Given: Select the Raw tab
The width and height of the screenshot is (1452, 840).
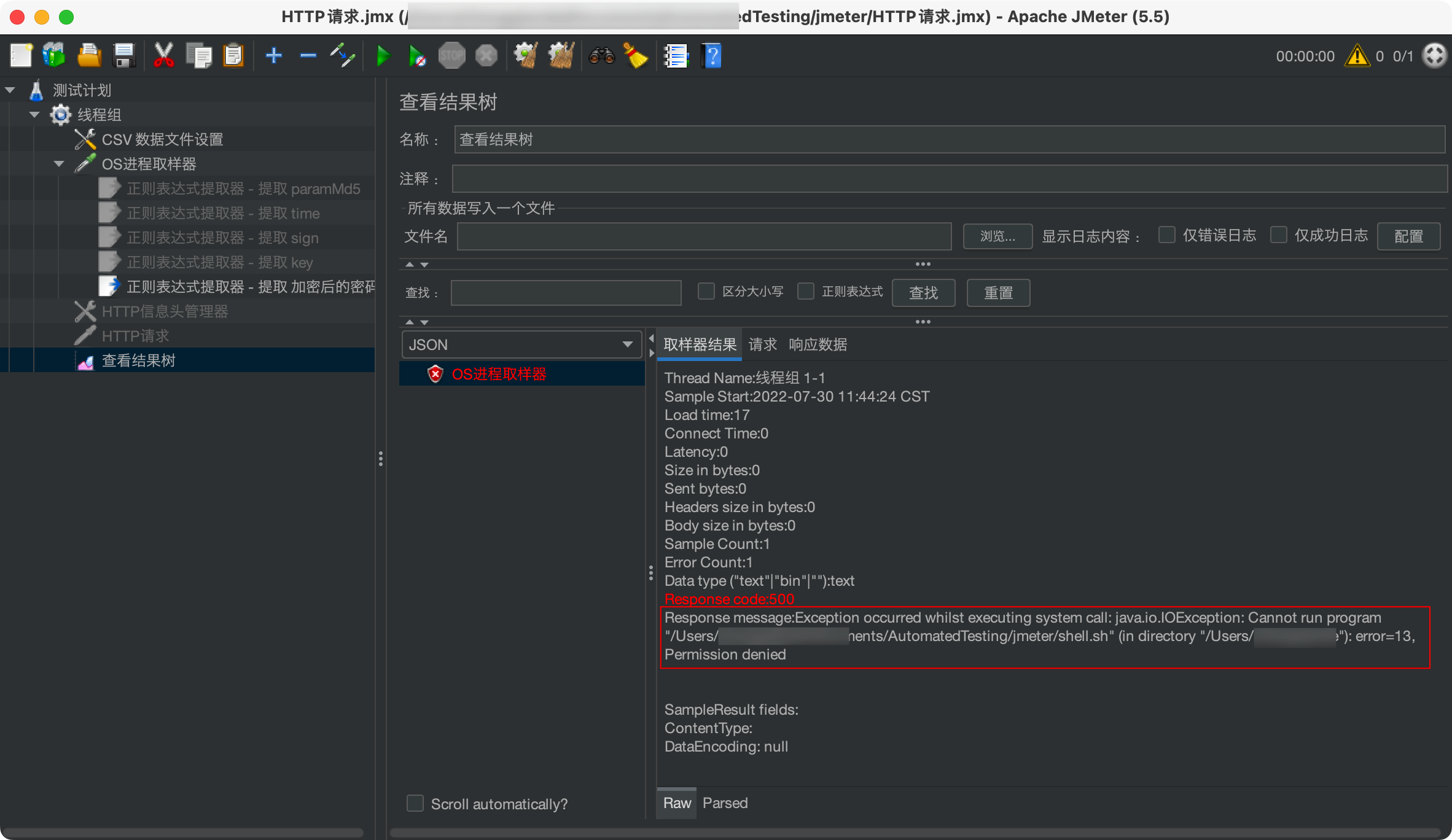Looking at the screenshot, I should pyautogui.click(x=677, y=803).
